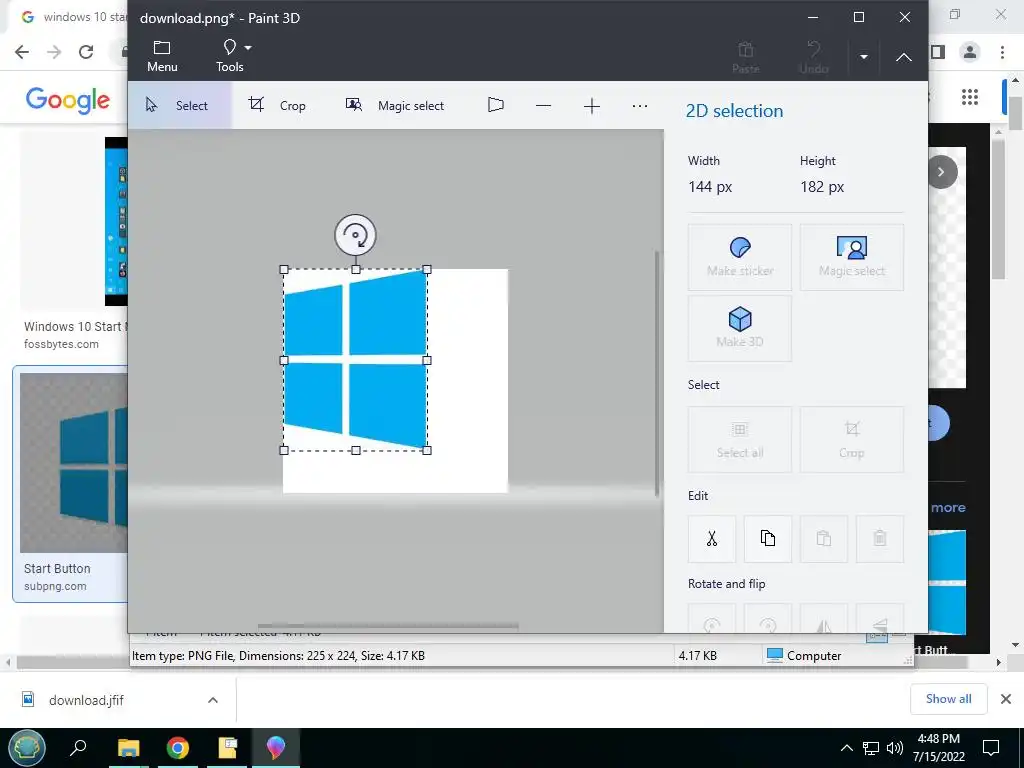
Task: Choose the Crop tool in toolbar
Action: 278,105
